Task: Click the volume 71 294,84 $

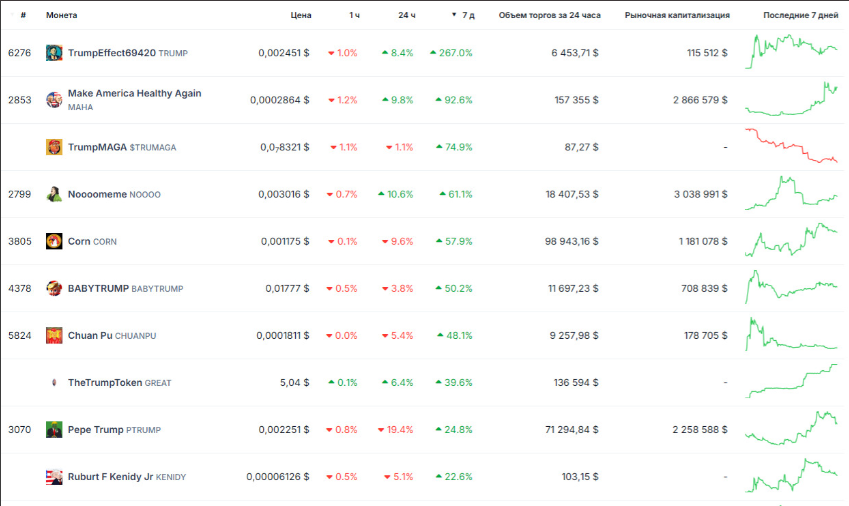Action: click(572, 430)
